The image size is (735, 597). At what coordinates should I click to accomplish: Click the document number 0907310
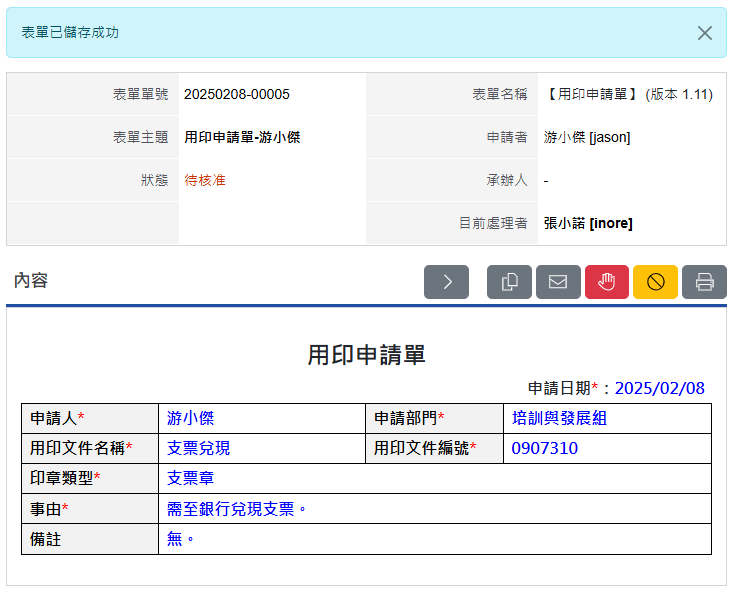544,448
